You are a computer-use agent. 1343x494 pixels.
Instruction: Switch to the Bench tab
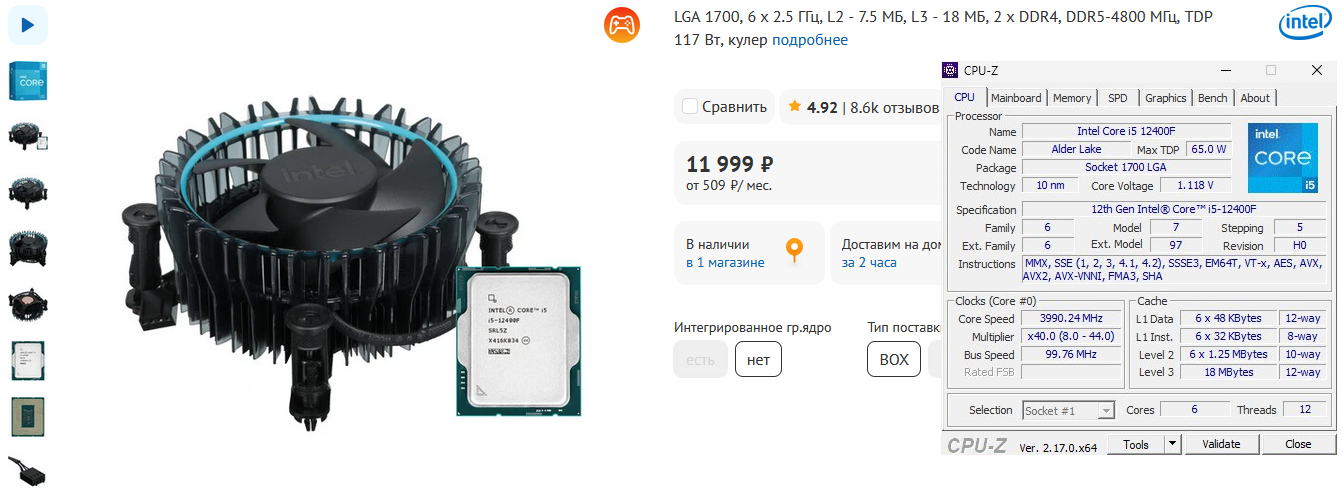1212,98
